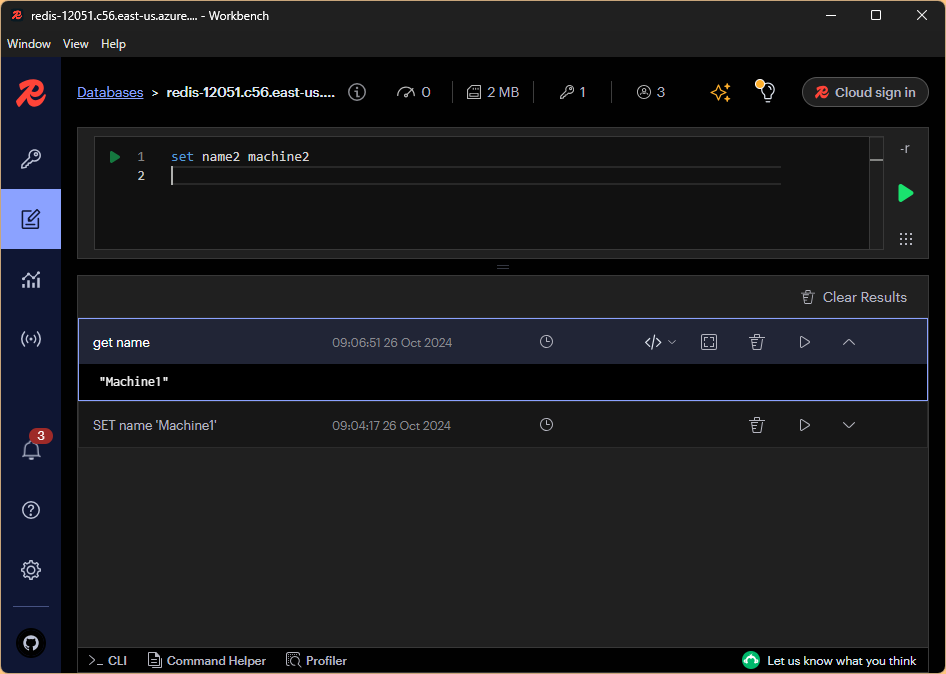Click the total keys stat showing 1

(573, 92)
